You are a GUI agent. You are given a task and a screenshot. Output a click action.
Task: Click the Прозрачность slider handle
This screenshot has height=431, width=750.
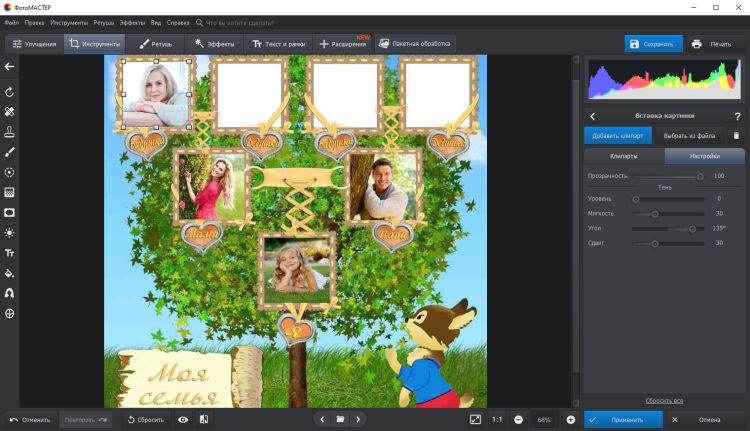699,176
